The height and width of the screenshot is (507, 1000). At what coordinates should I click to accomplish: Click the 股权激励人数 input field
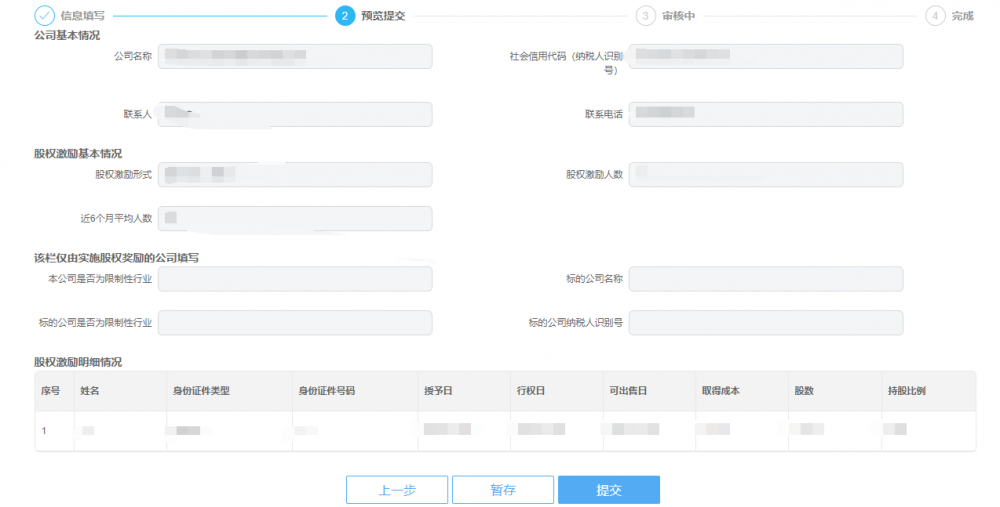point(765,175)
